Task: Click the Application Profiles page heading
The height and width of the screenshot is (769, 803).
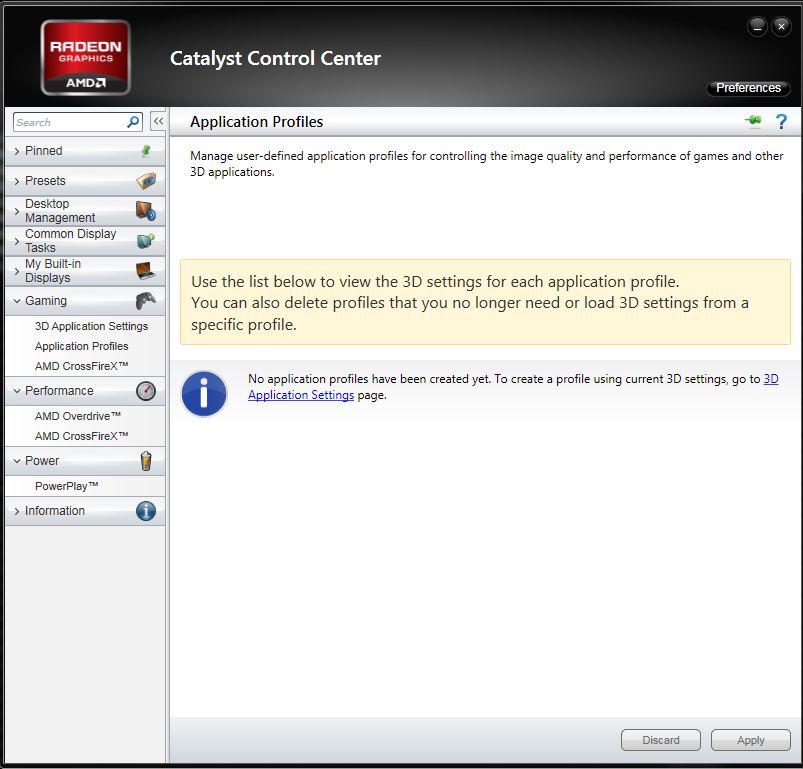Action: click(257, 122)
